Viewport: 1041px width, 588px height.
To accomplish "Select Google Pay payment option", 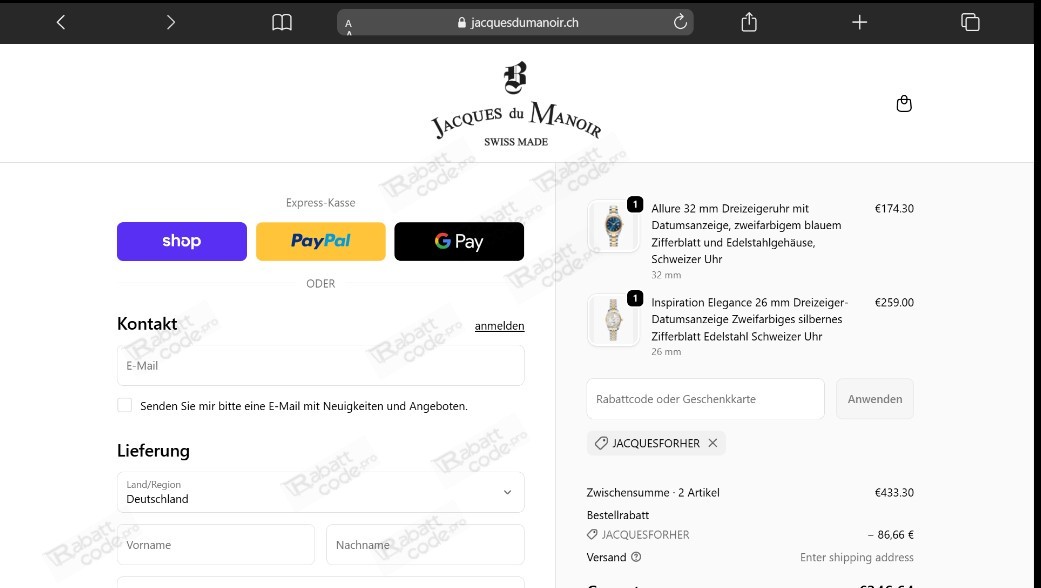I will pyautogui.click(x=459, y=241).
